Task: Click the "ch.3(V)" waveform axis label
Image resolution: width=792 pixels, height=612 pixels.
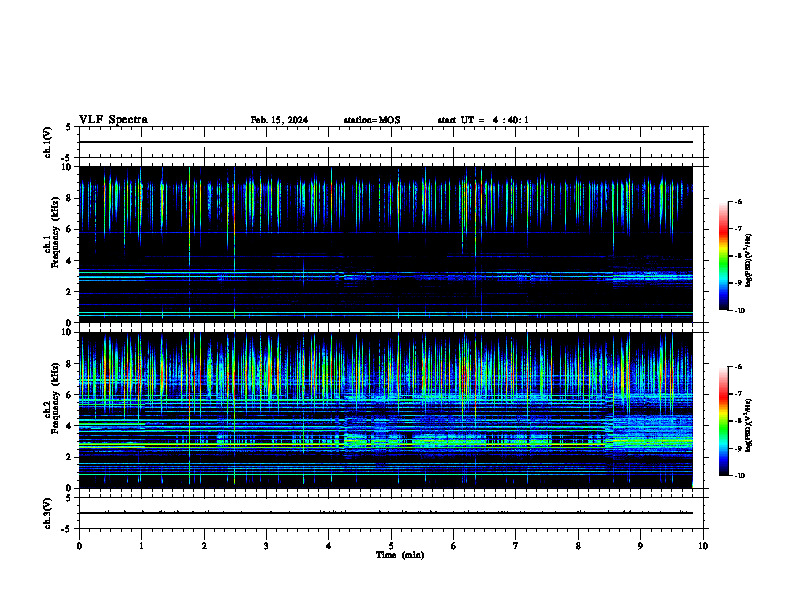Action: point(47,513)
